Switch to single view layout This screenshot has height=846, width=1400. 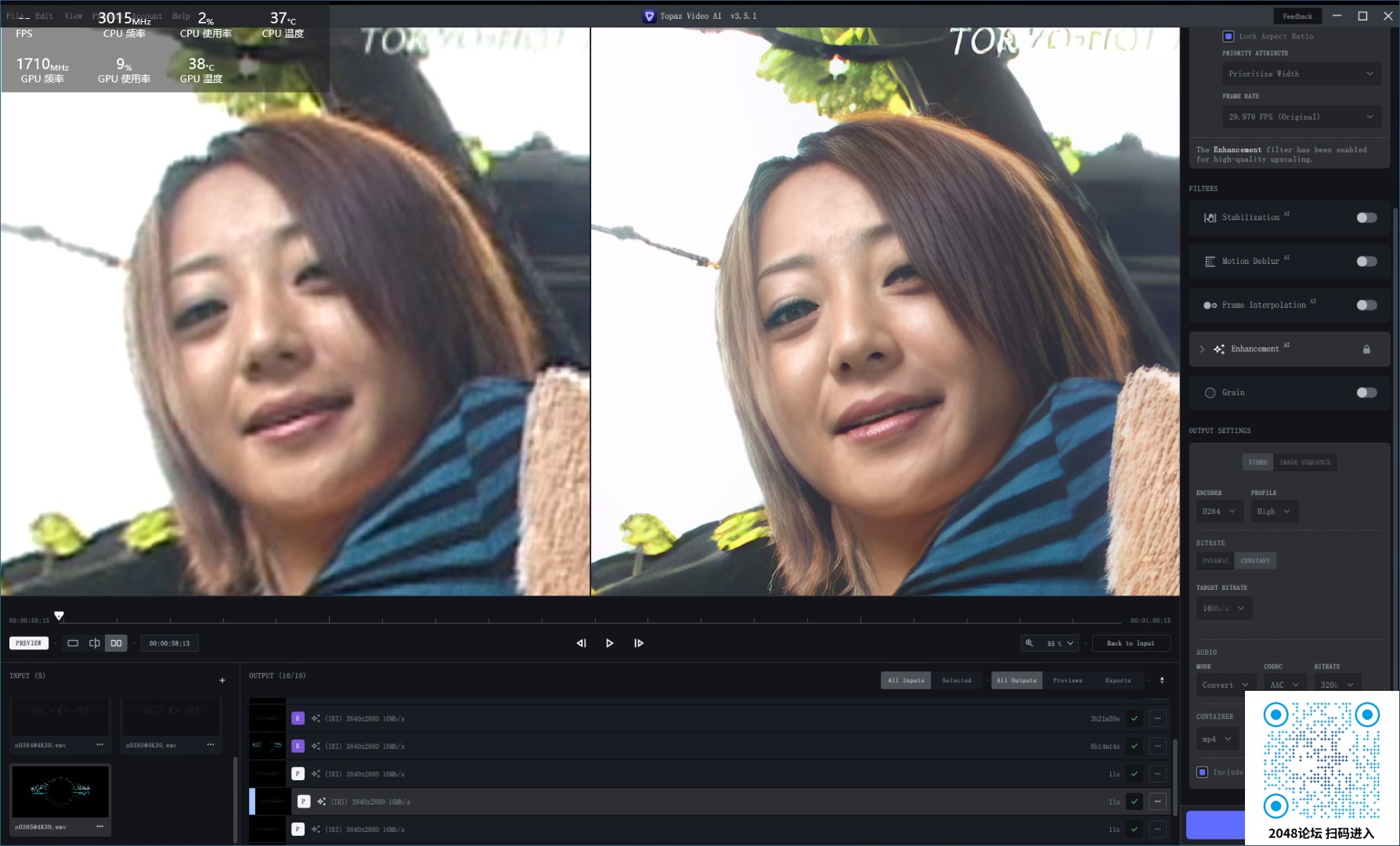pos(73,643)
